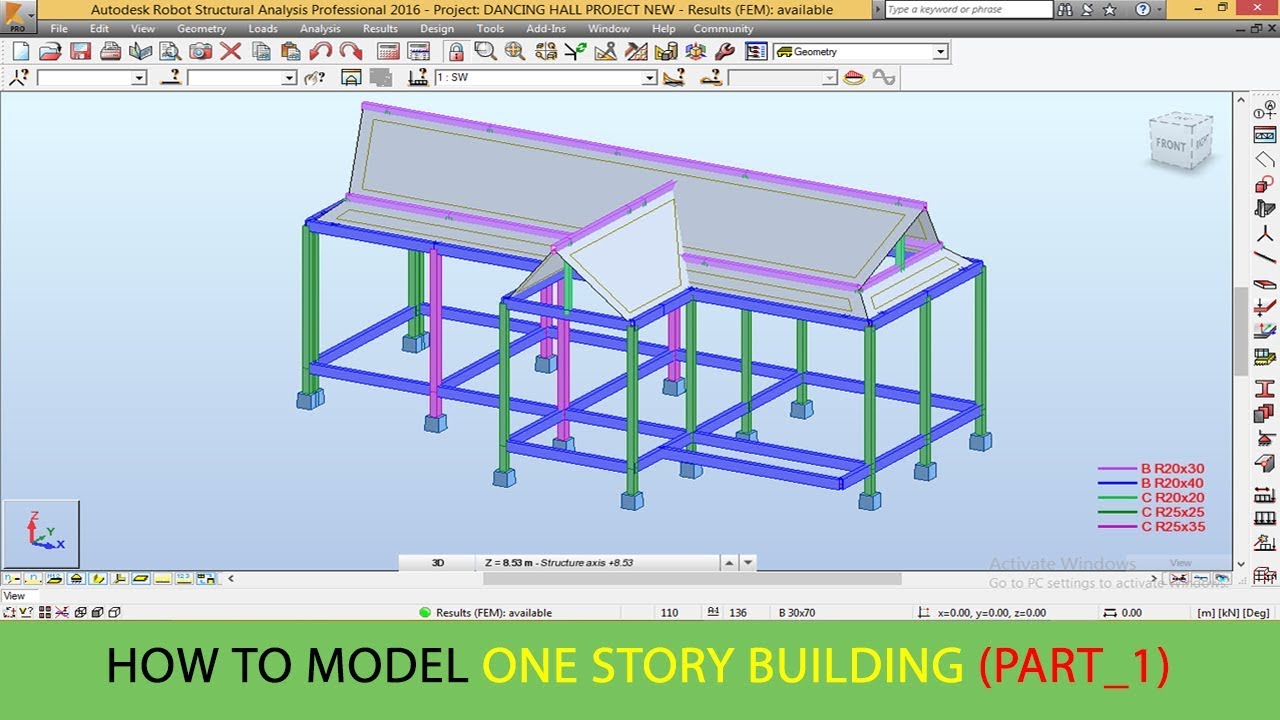The width and height of the screenshot is (1280, 720).
Task: Click the B 30x70 section in status bar
Action: point(797,613)
